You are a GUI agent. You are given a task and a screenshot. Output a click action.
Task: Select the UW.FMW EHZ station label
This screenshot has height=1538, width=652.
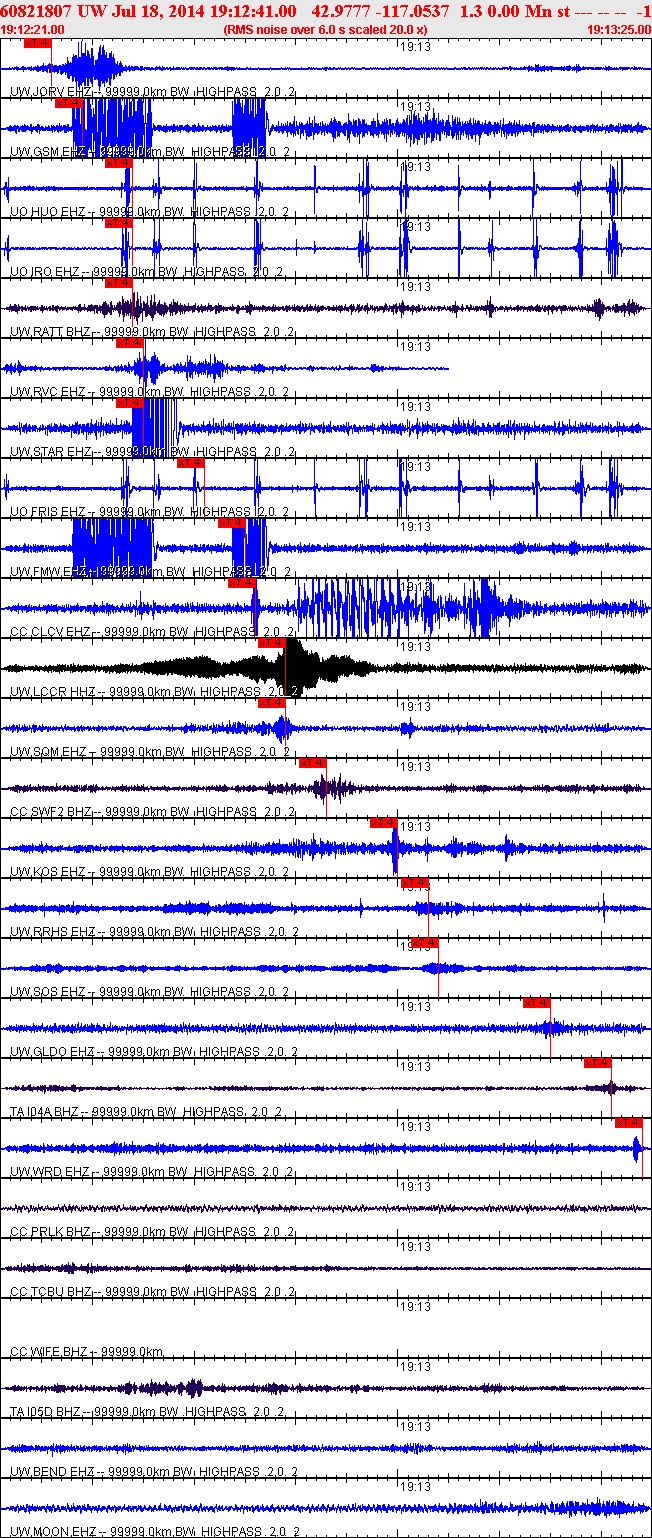tap(48, 571)
